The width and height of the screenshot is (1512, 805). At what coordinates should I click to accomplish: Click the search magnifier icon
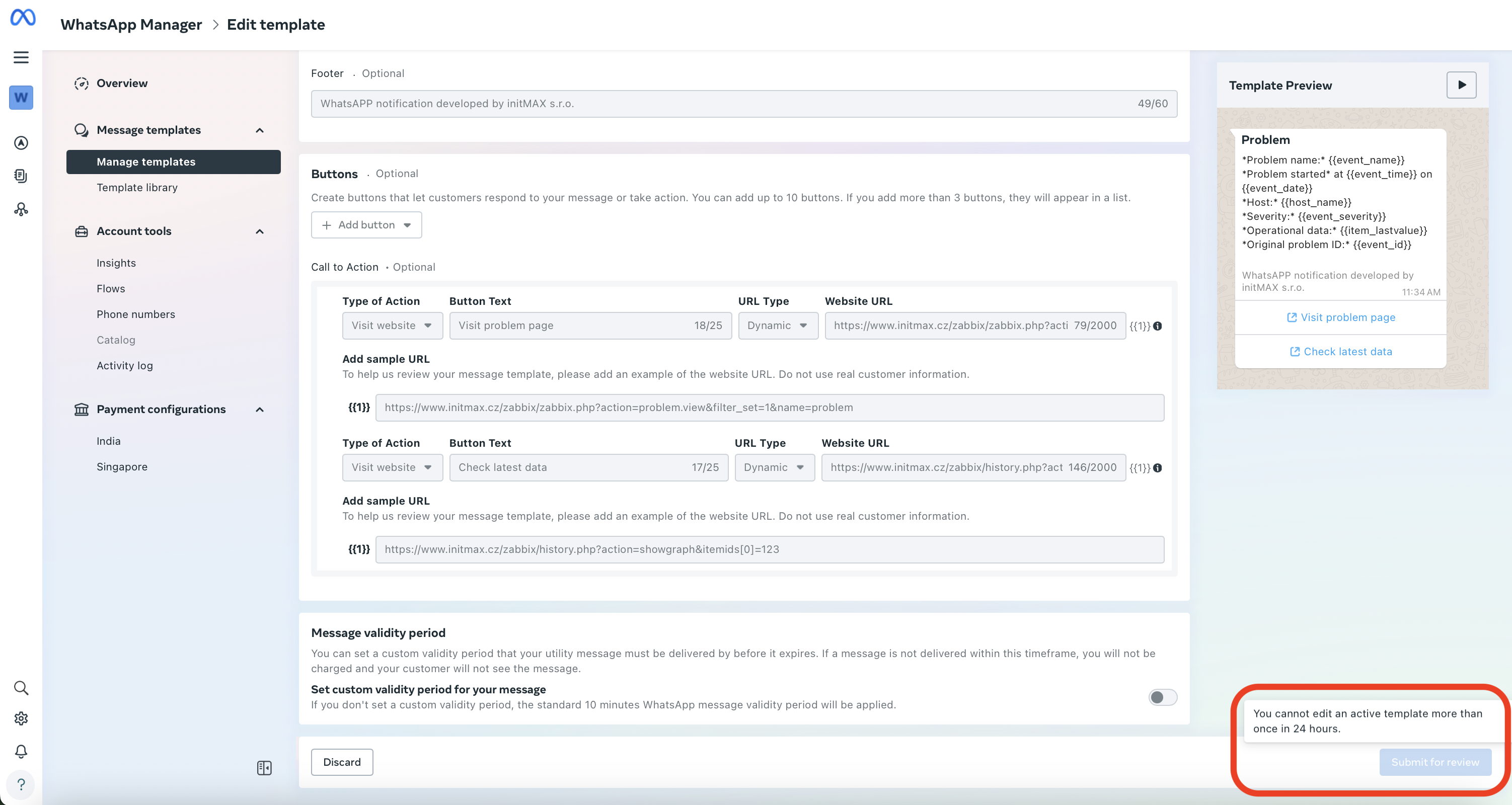pyautogui.click(x=21, y=688)
